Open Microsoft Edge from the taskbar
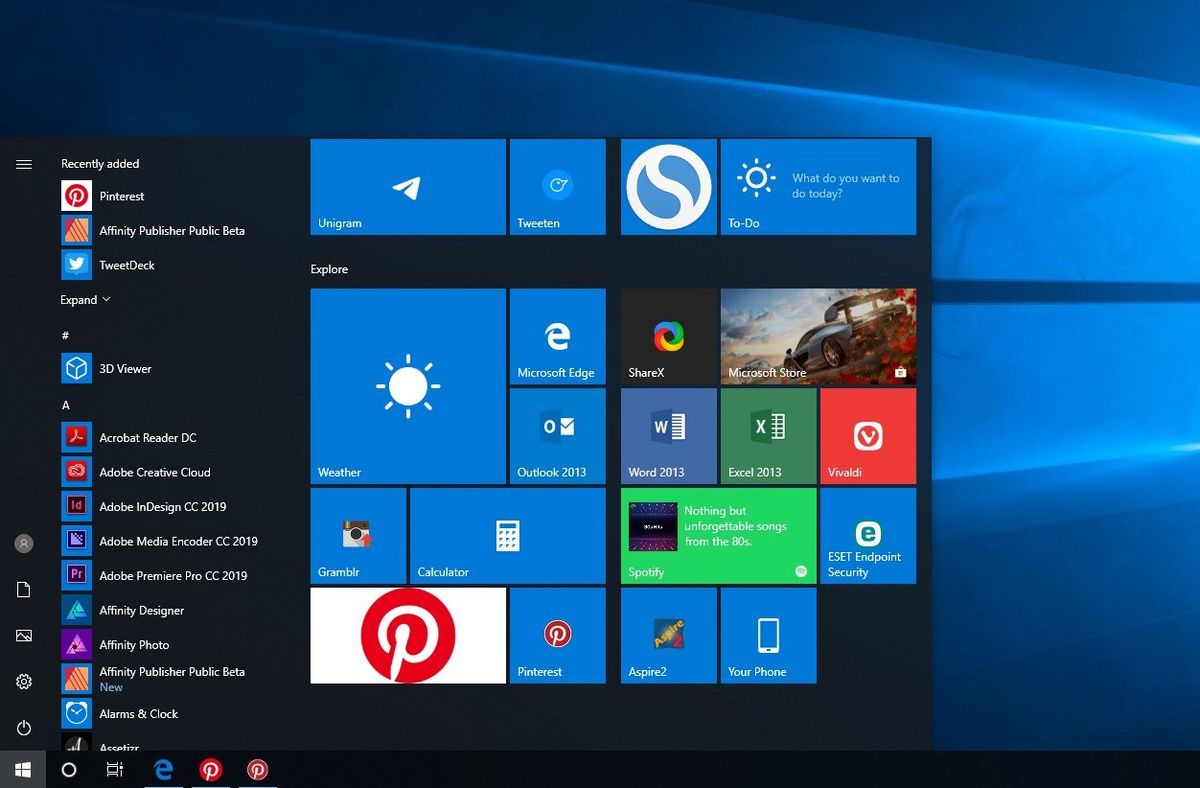The image size is (1200, 788). 163,769
